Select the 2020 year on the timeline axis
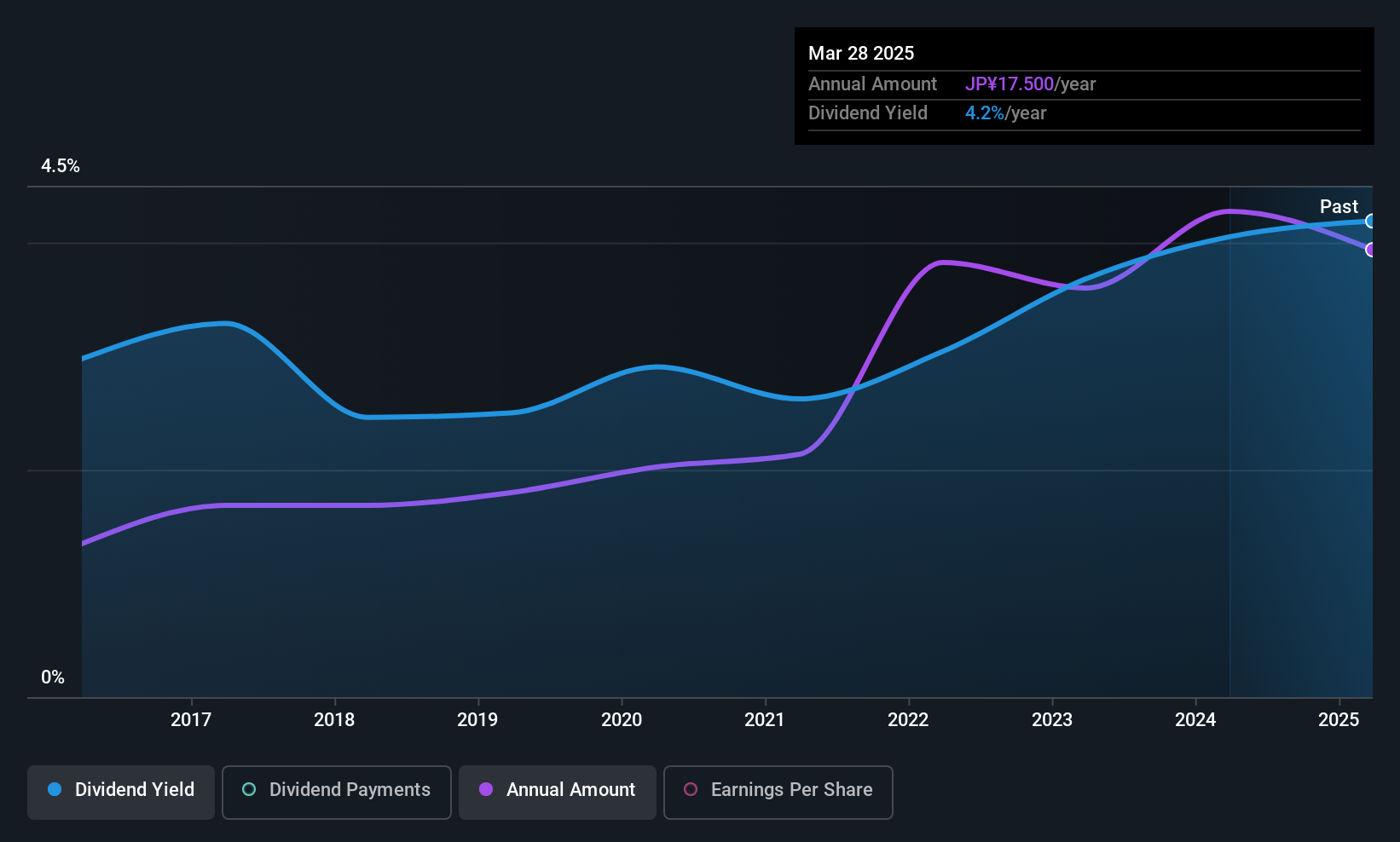Image resolution: width=1400 pixels, height=842 pixels. pyautogui.click(x=622, y=719)
